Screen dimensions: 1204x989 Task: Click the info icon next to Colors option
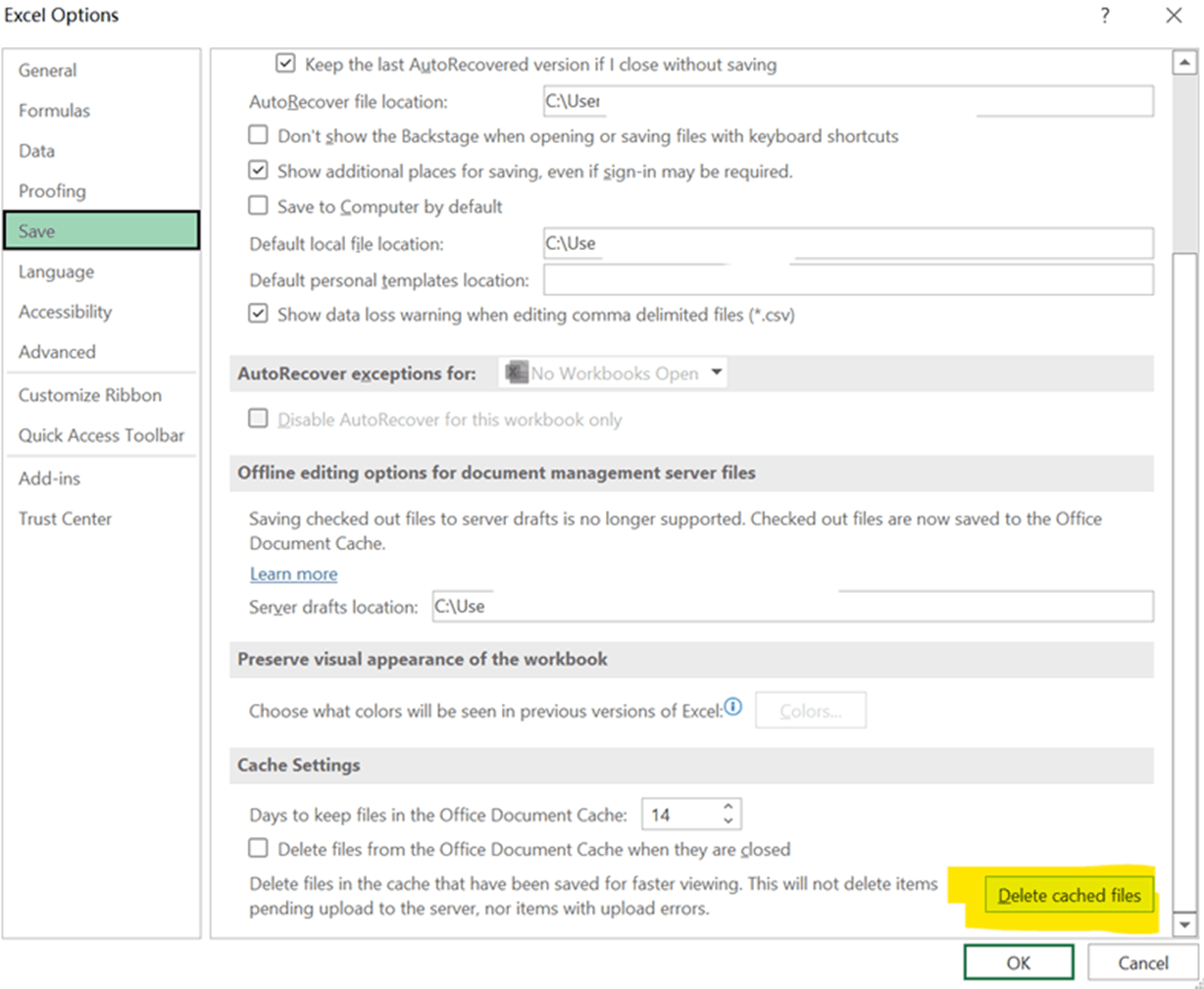pos(733,707)
